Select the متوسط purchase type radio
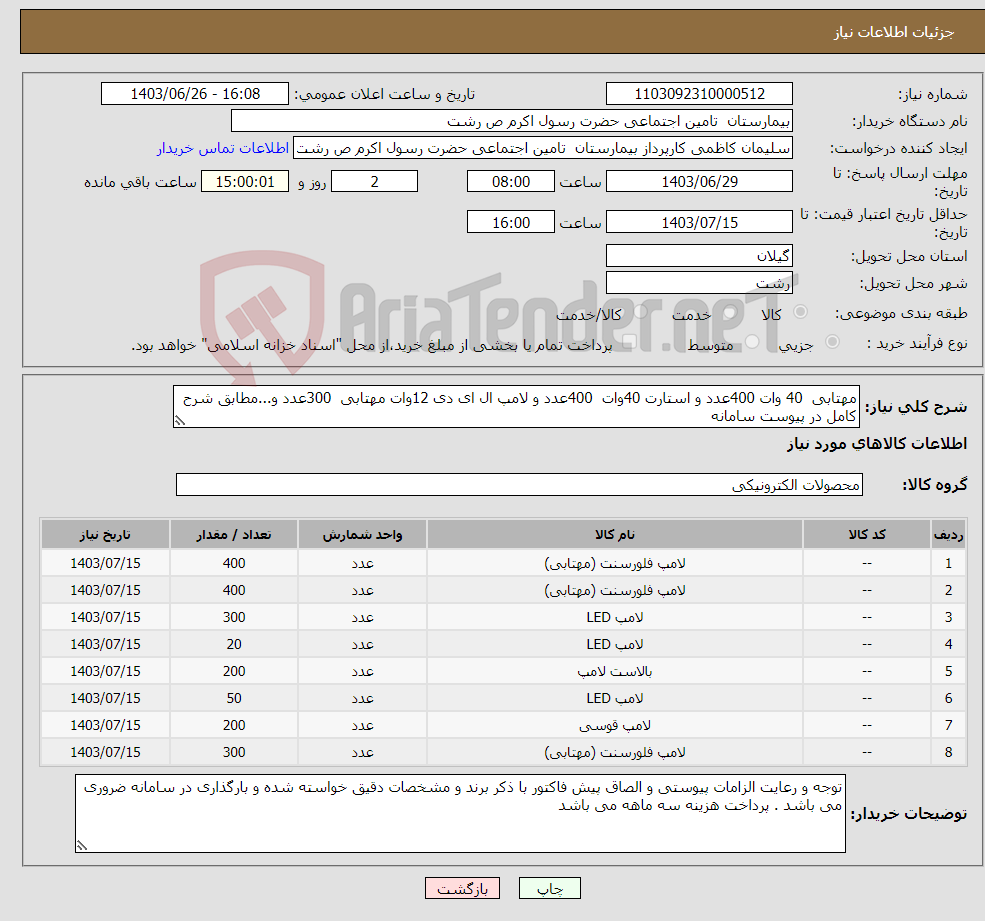Screen dimensions: 985x921 [752, 342]
